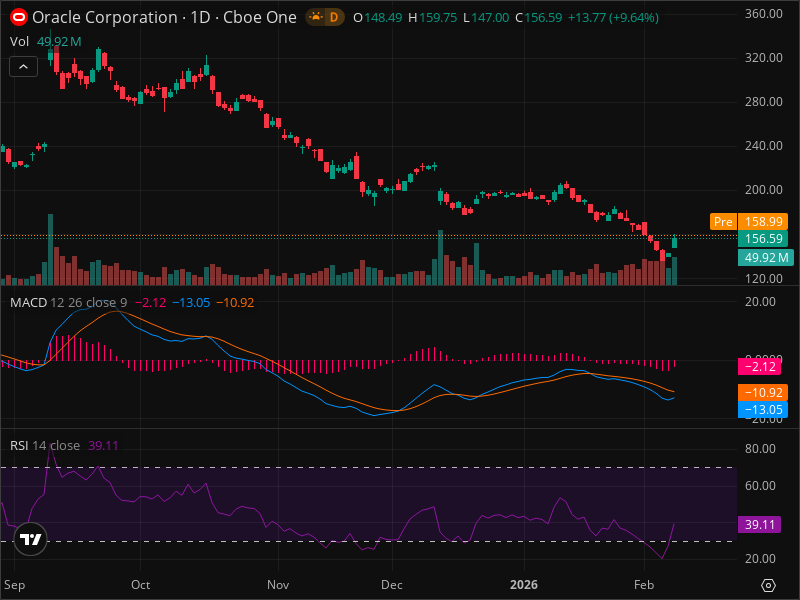This screenshot has height=600, width=800.
Task: Click the 156.59 last price tag
Action: (x=763, y=238)
